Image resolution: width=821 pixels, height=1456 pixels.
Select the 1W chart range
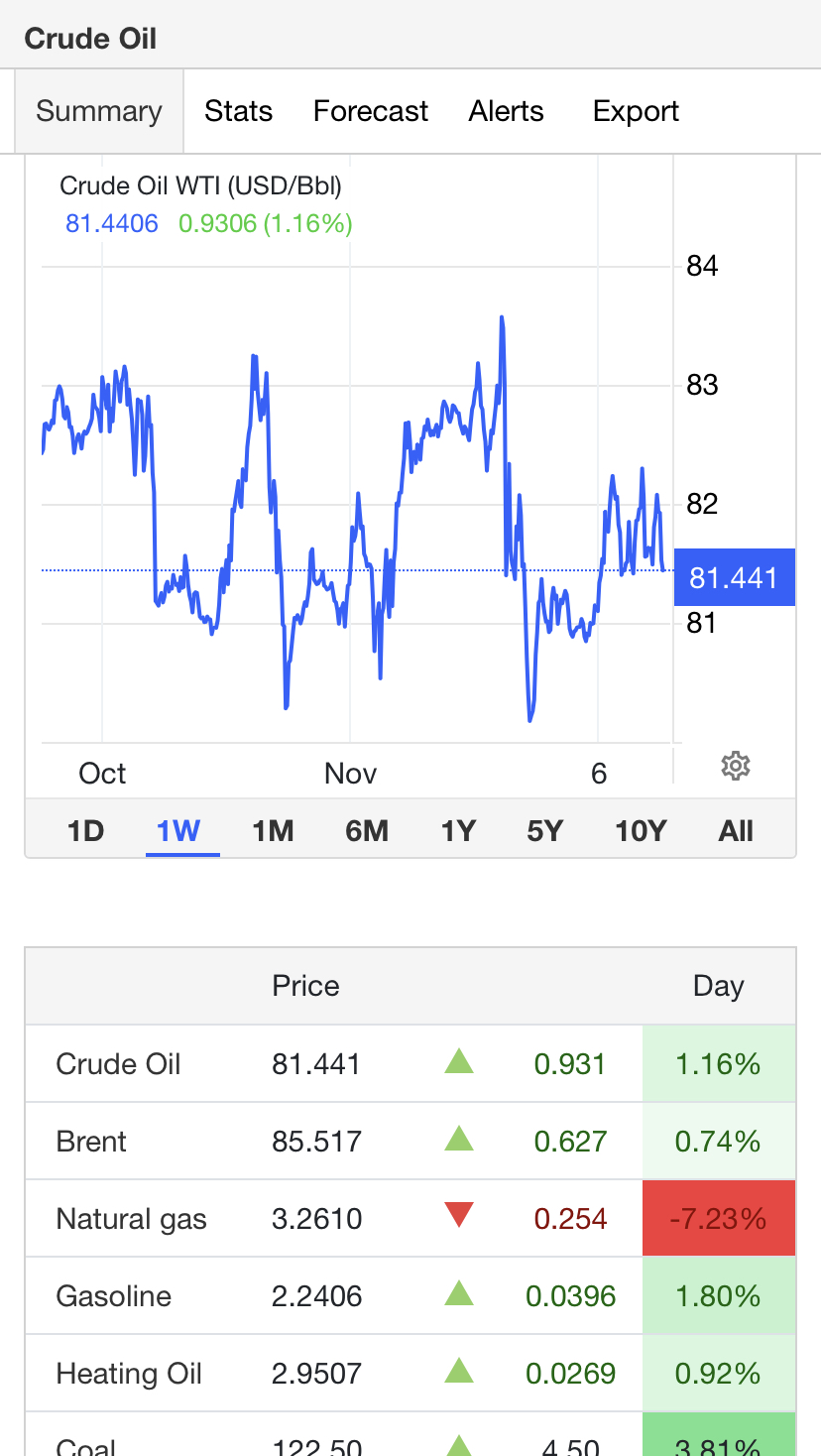pos(178,830)
